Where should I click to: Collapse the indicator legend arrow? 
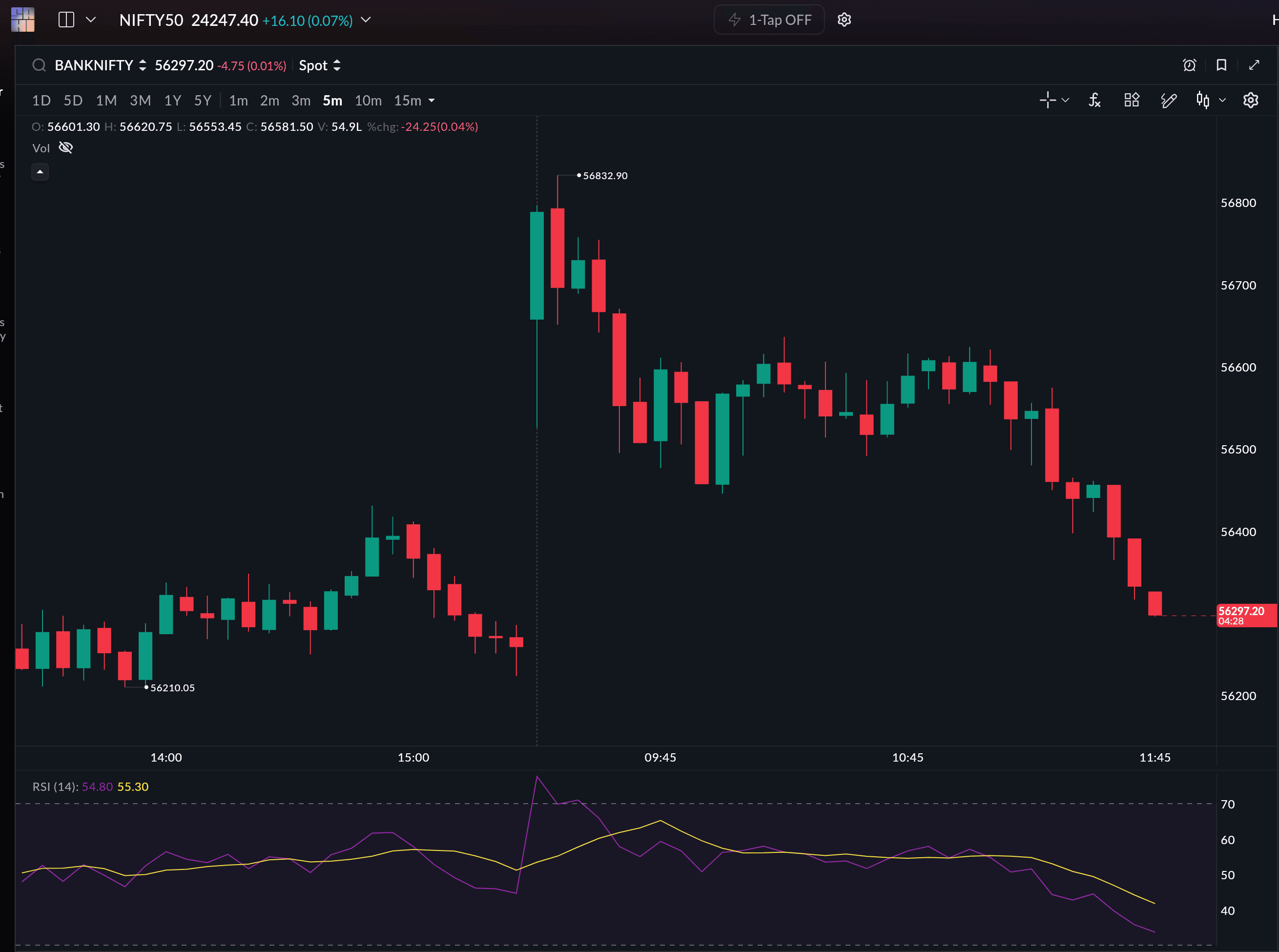pos(40,172)
